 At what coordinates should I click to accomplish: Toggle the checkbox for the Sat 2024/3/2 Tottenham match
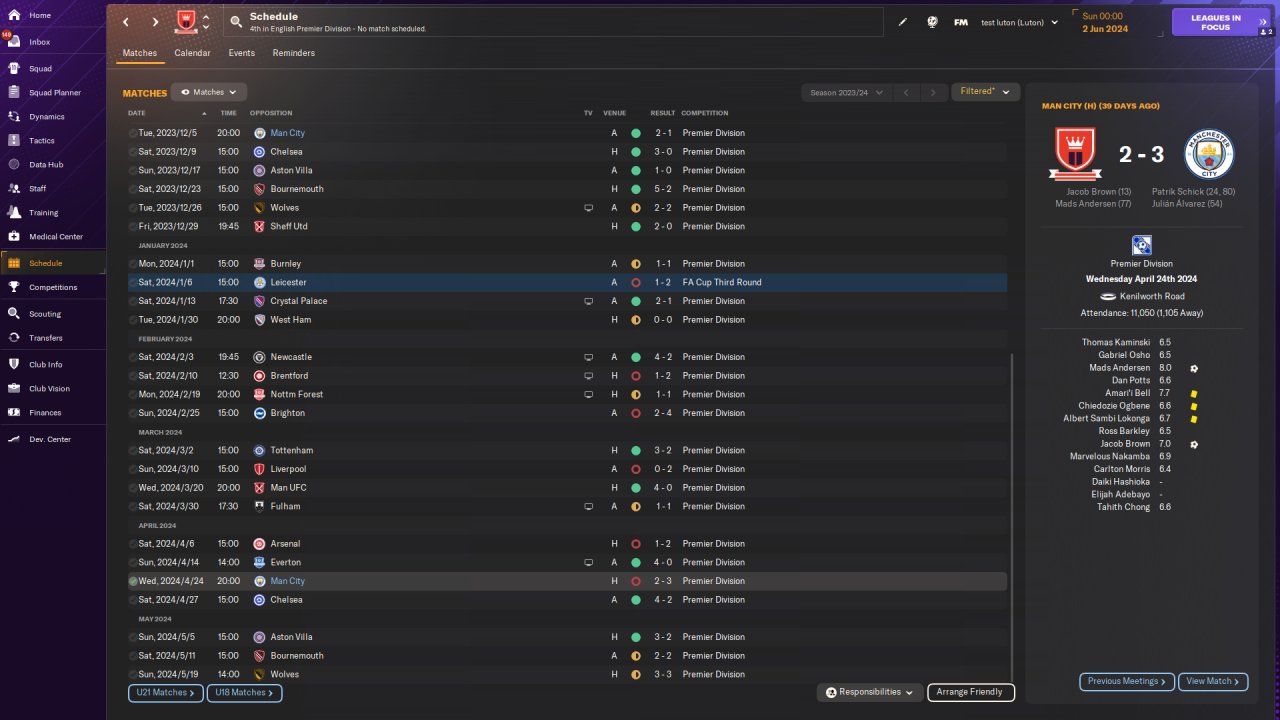tap(133, 451)
